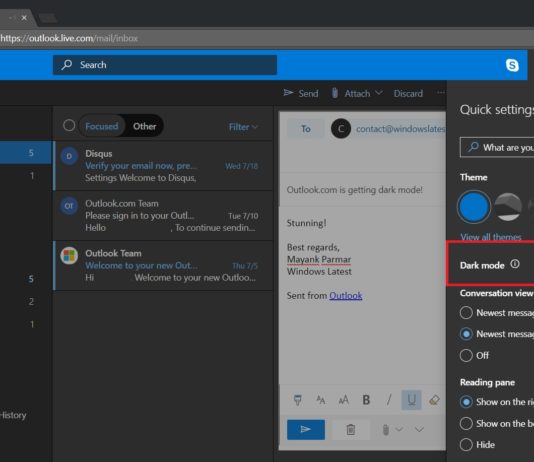Click the Send arrow icon in toolbar

pyautogui.click(x=288, y=93)
